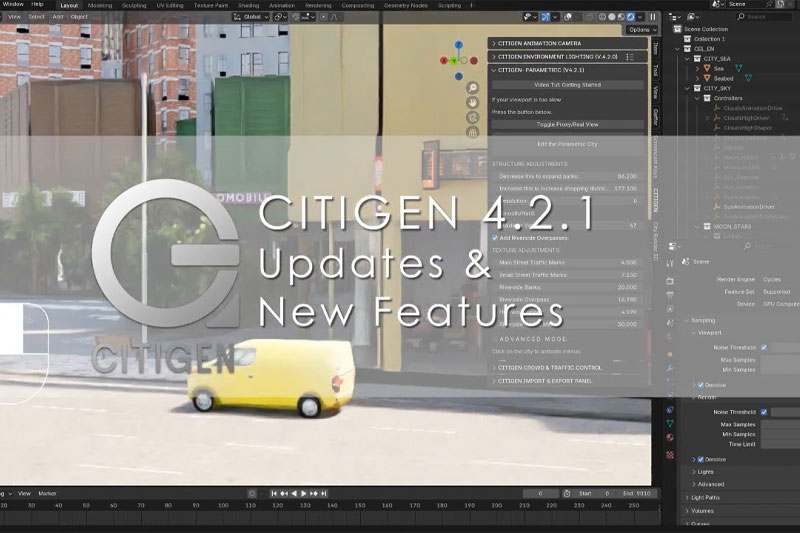Image resolution: width=800 pixels, height=533 pixels.
Task: Click Toggle Proxy/Real View button
Action: click(x=567, y=124)
